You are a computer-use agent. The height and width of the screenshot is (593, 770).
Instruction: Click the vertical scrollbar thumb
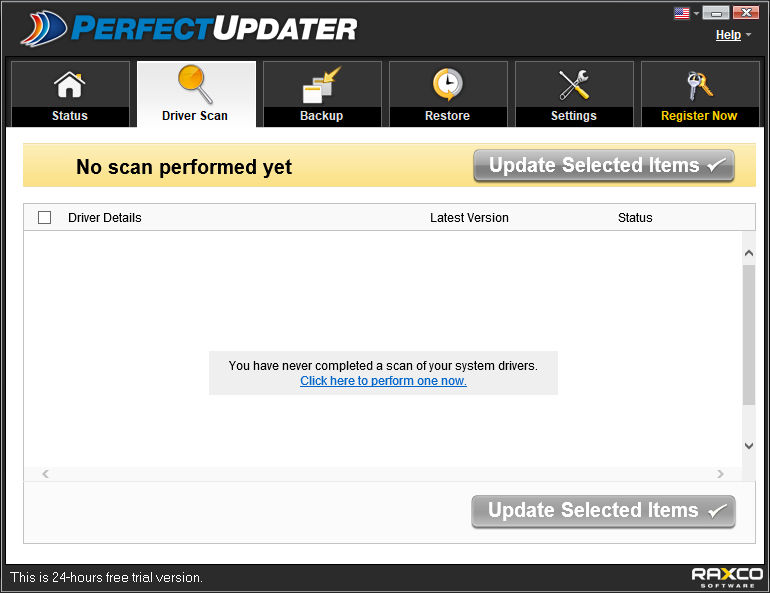click(x=749, y=335)
